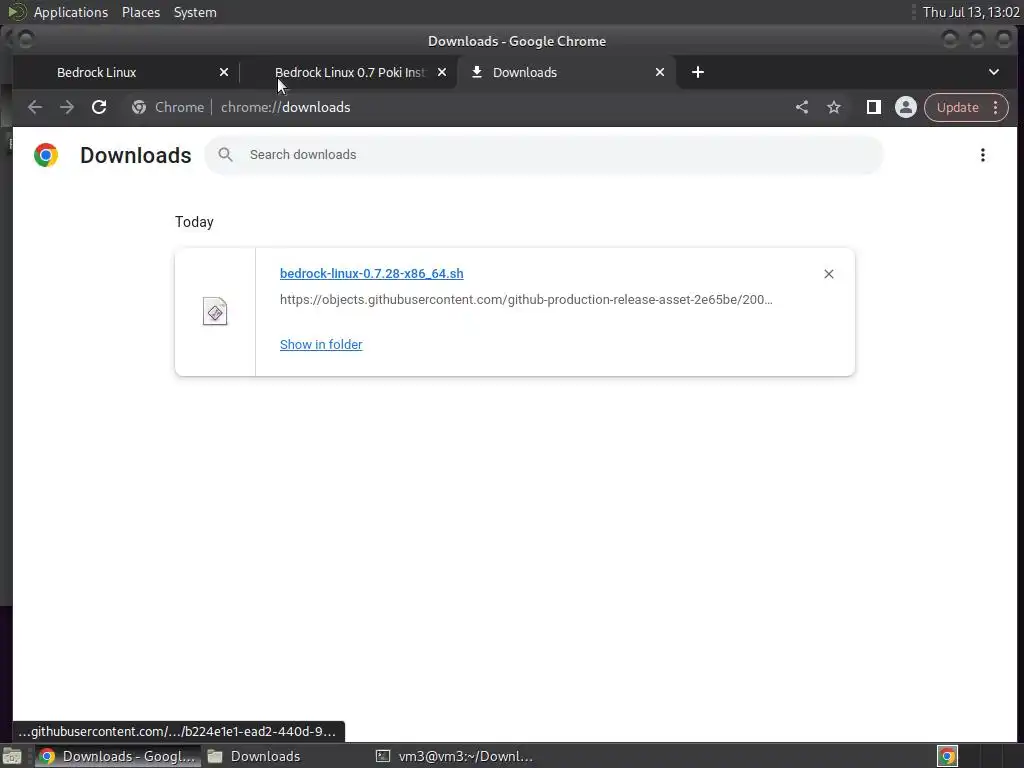Close the Bedrock Linux 0.7 Poki tab

click(x=442, y=72)
